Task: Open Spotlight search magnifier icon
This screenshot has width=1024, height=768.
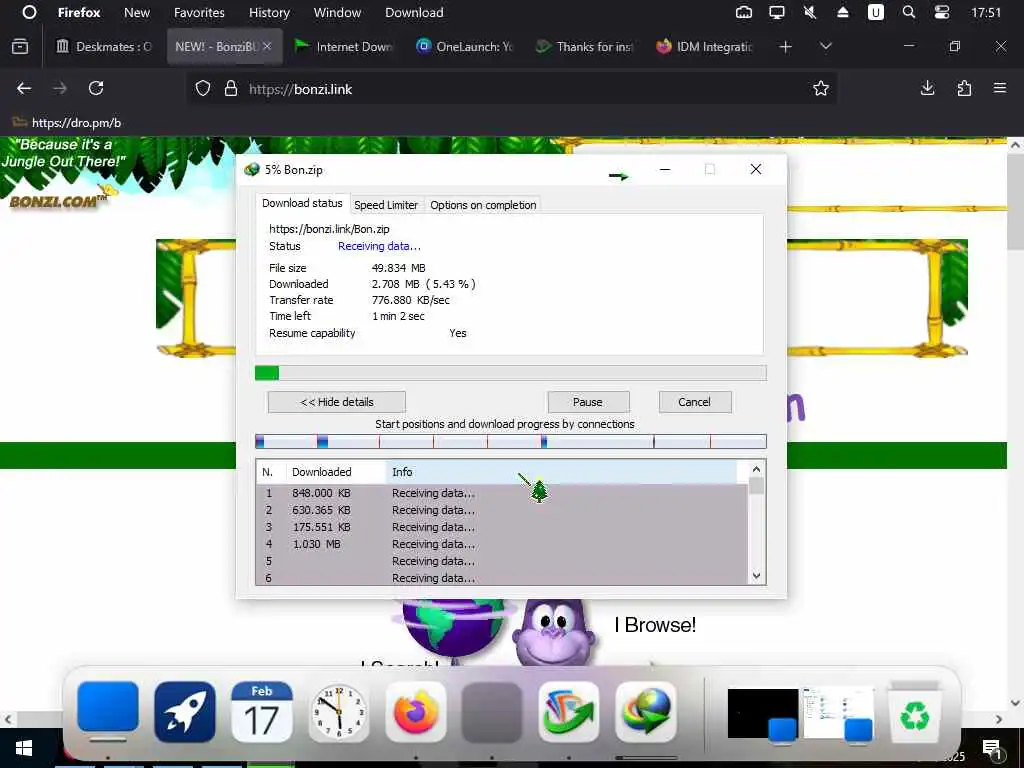Action: click(908, 12)
